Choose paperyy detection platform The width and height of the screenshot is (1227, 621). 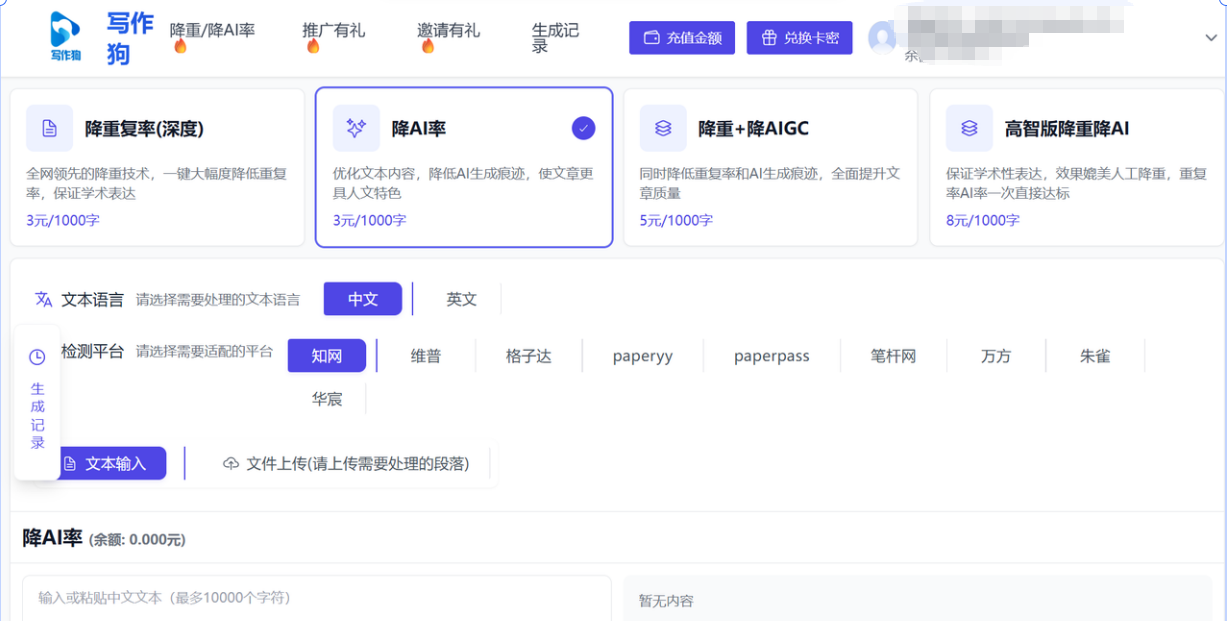click(643, 356)
